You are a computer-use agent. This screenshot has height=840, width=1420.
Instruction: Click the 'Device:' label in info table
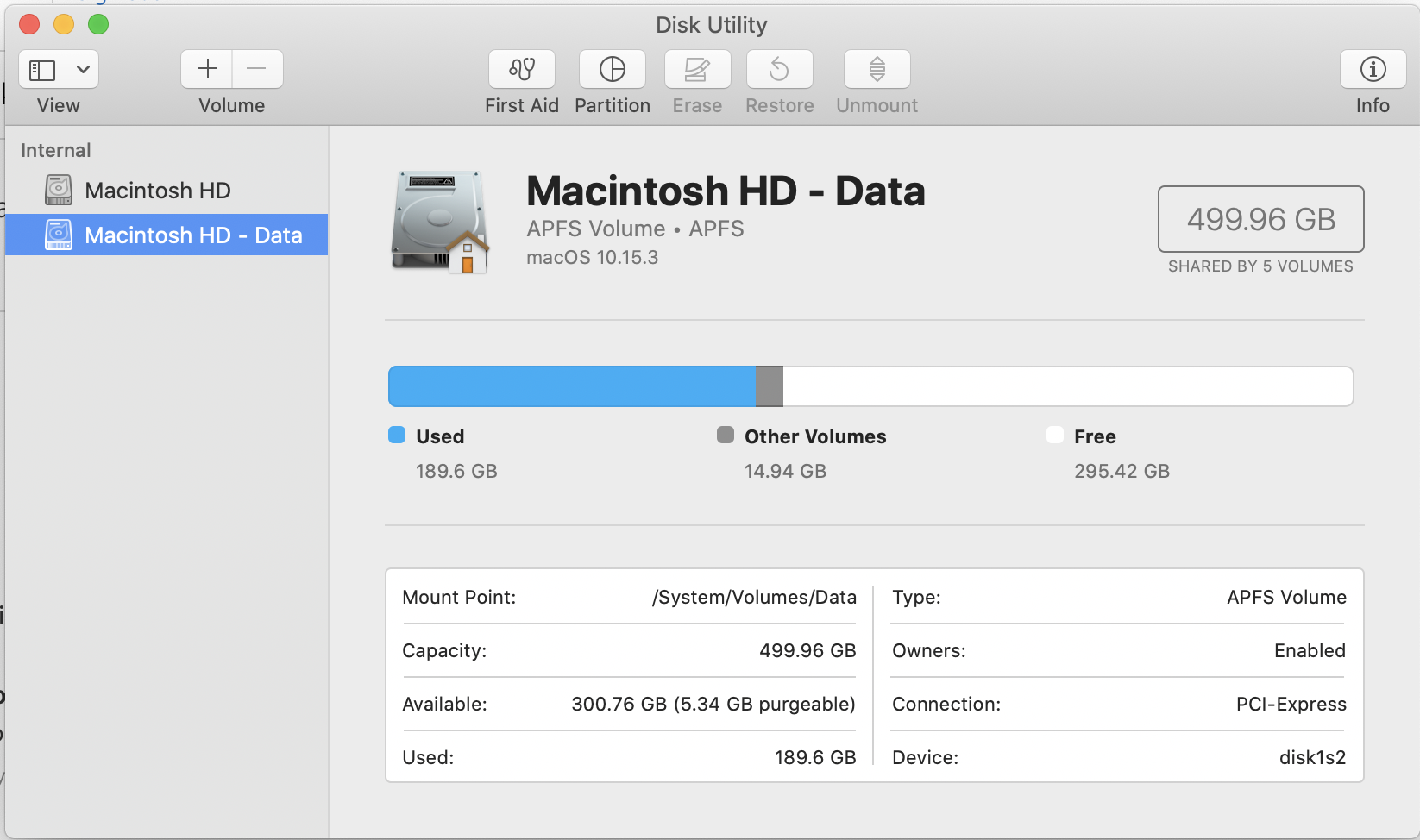(x=925, y=758)
